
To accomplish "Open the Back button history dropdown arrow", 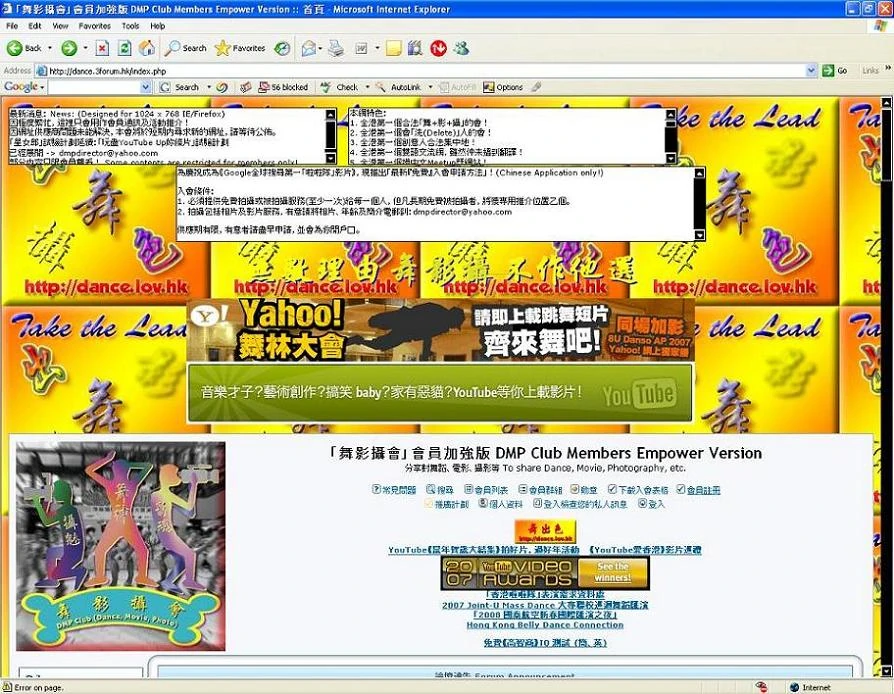I will [x=50, y=48].
